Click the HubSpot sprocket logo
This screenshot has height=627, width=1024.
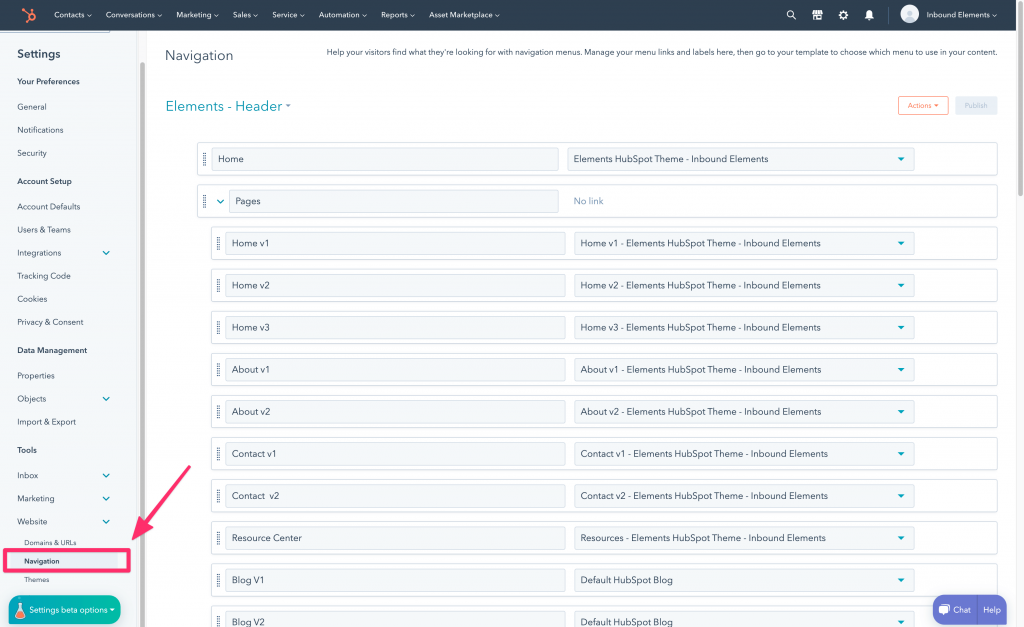[x=28, y=14]
